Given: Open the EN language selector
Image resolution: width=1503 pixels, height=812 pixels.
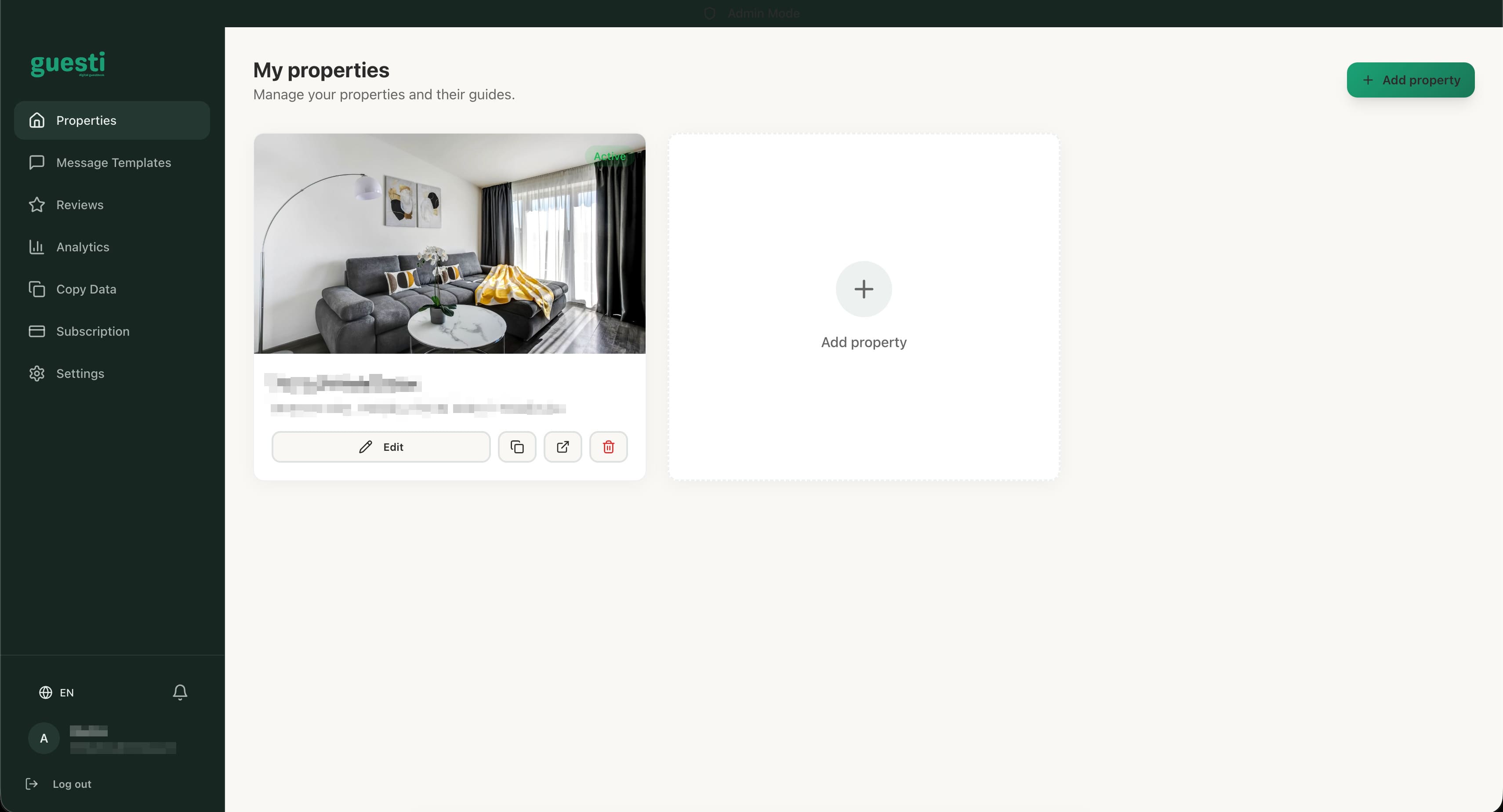Looking at the screenshot, I should (57, 693).
